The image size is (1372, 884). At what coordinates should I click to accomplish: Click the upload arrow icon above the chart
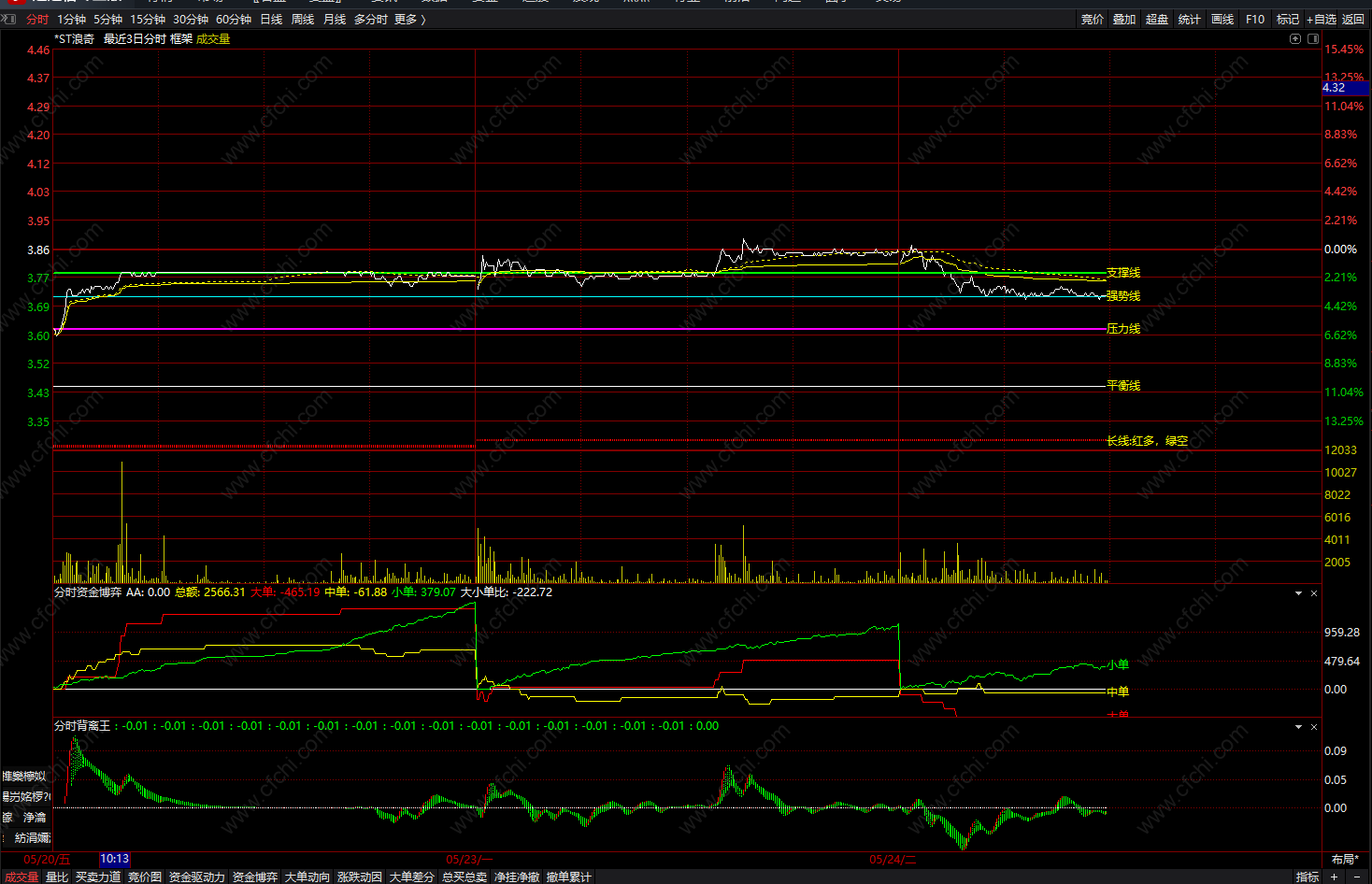coord(1295,38)
